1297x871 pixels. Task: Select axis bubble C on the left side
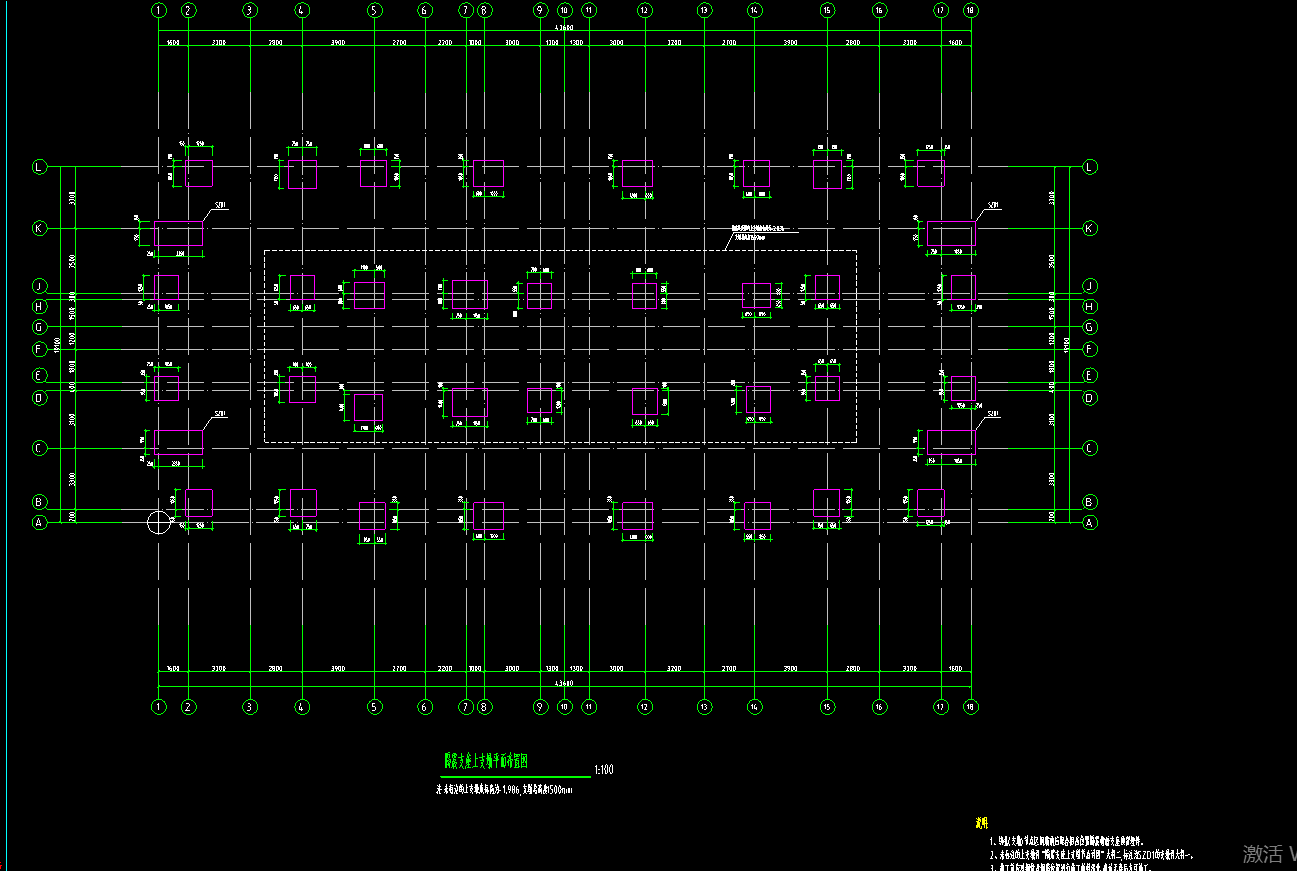pos(40,448)
